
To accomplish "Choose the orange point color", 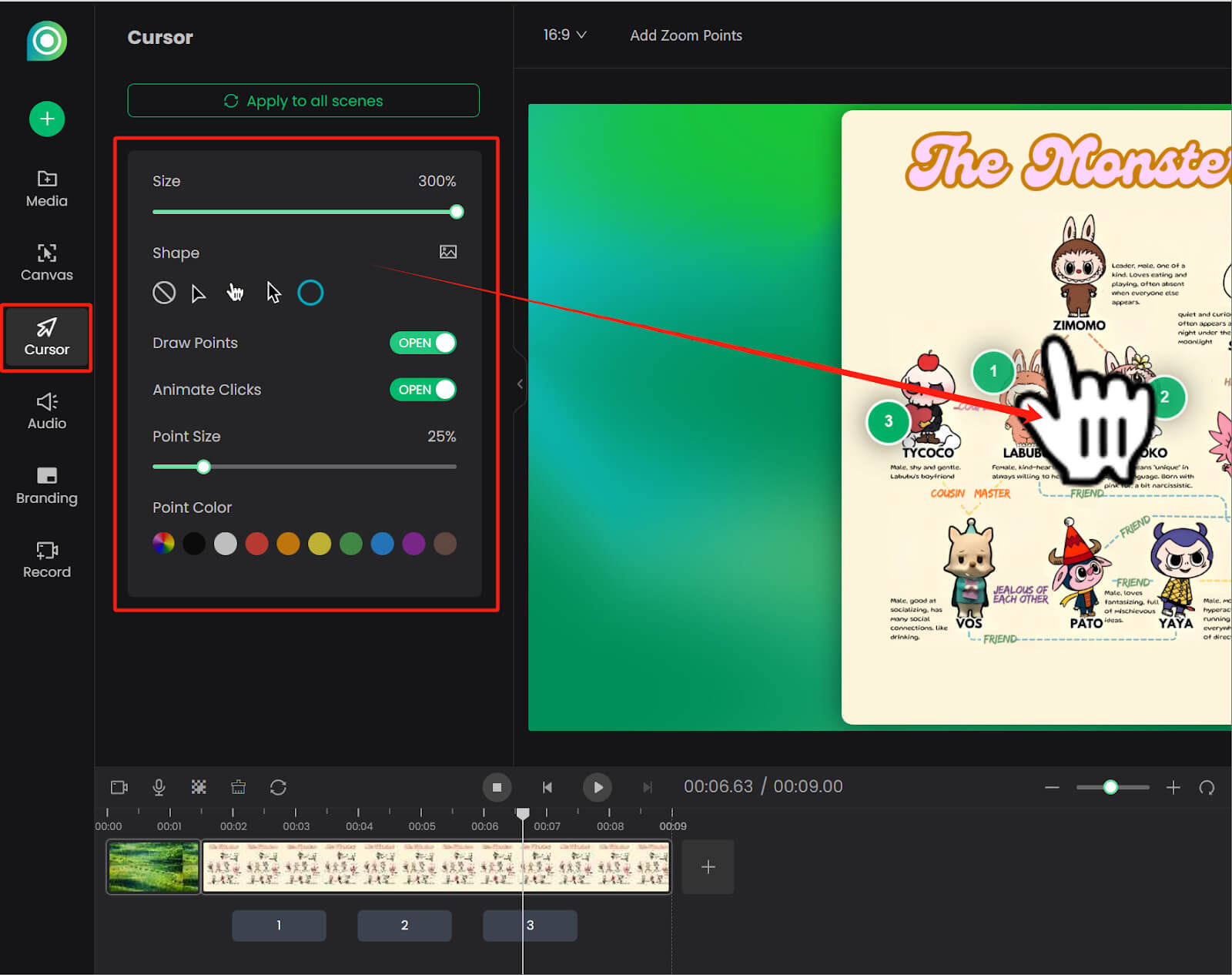I will point(288,544).
